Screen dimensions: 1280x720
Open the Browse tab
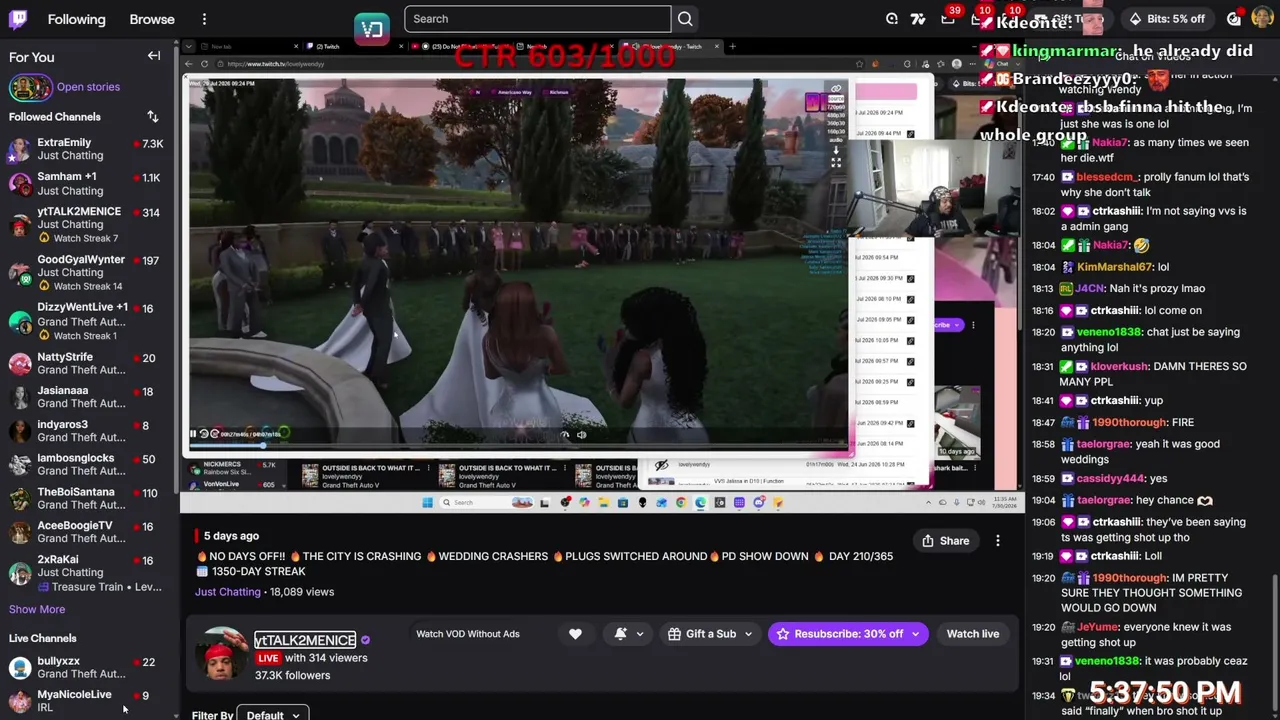(x=152, y=19)
